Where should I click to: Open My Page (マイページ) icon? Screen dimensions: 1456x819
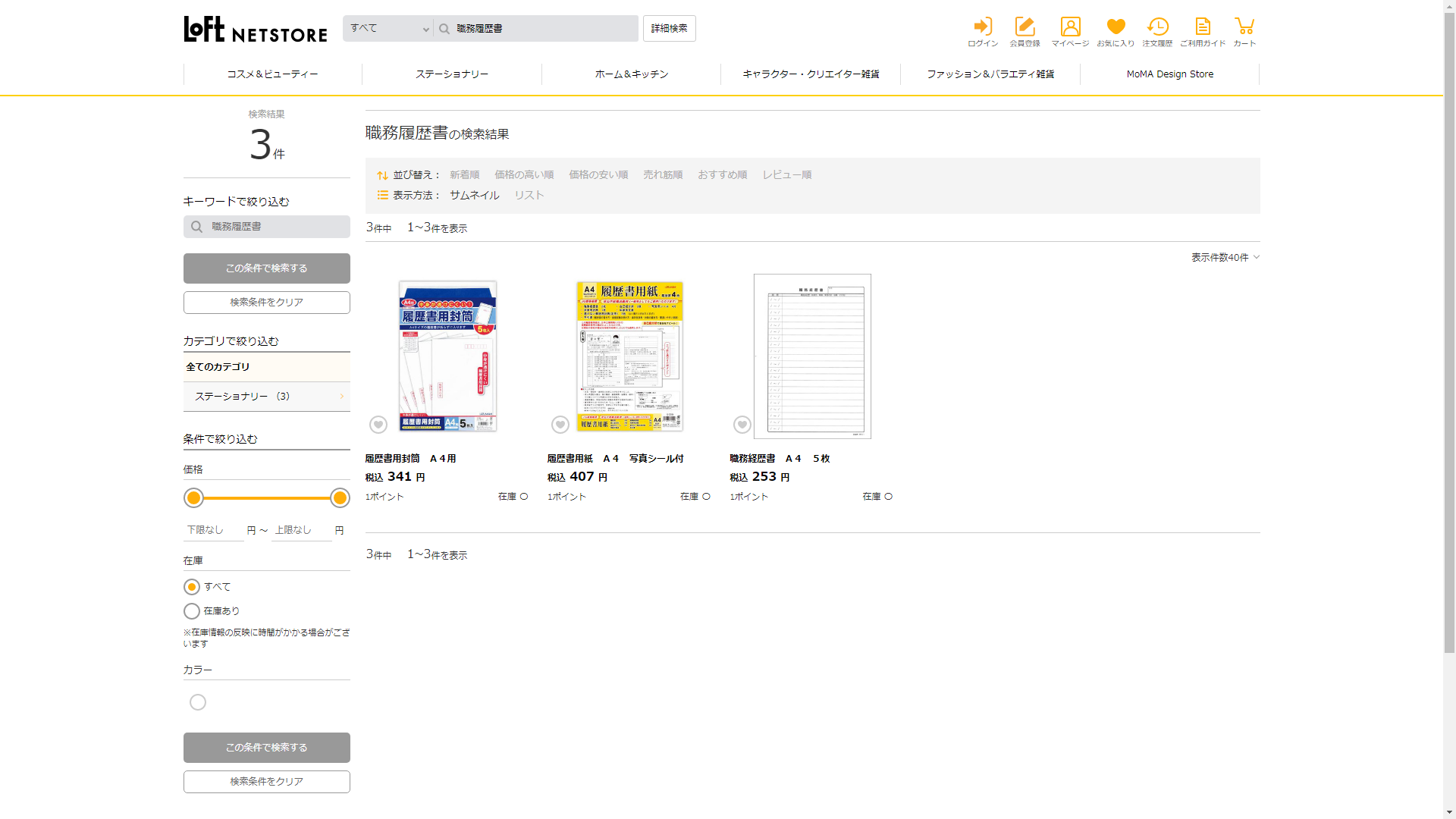[1070, 27]
